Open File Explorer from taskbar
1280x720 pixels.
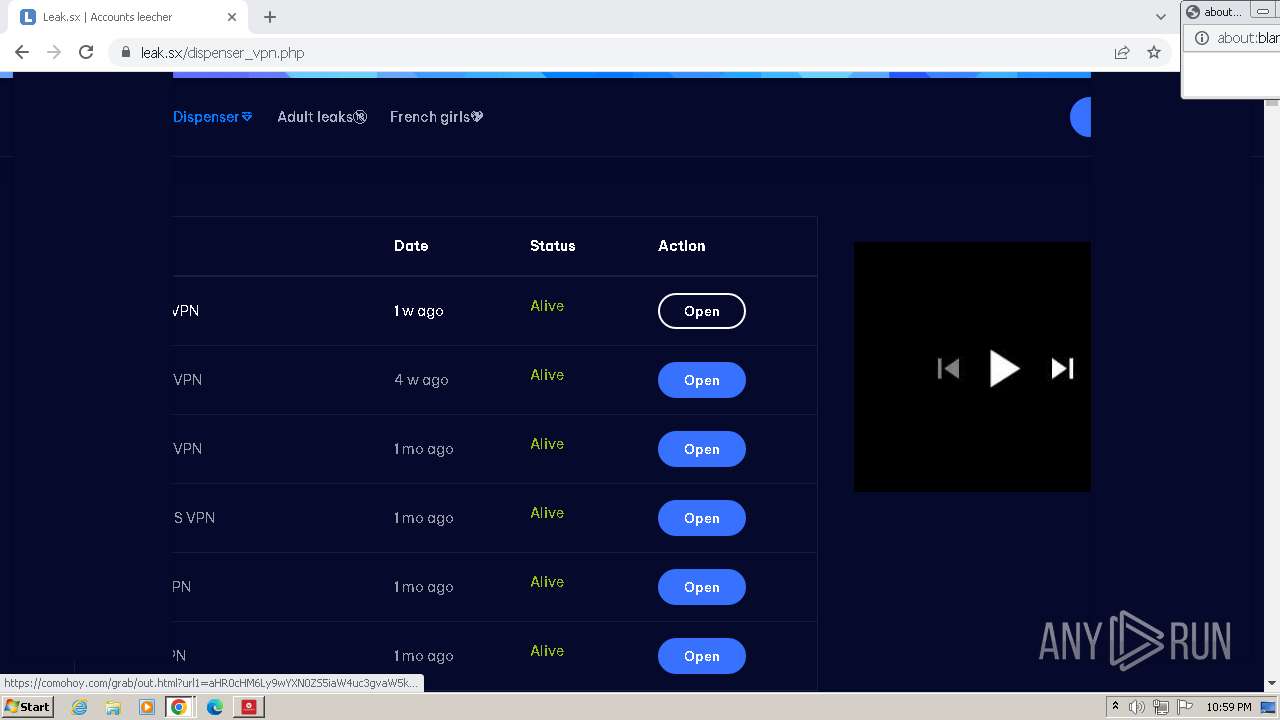click(x=113, y=707)
